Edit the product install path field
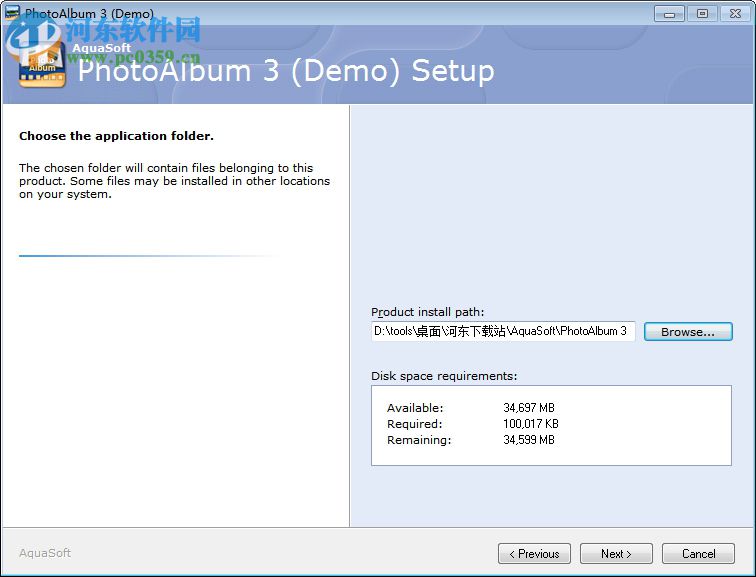 (x=503, y=331)
